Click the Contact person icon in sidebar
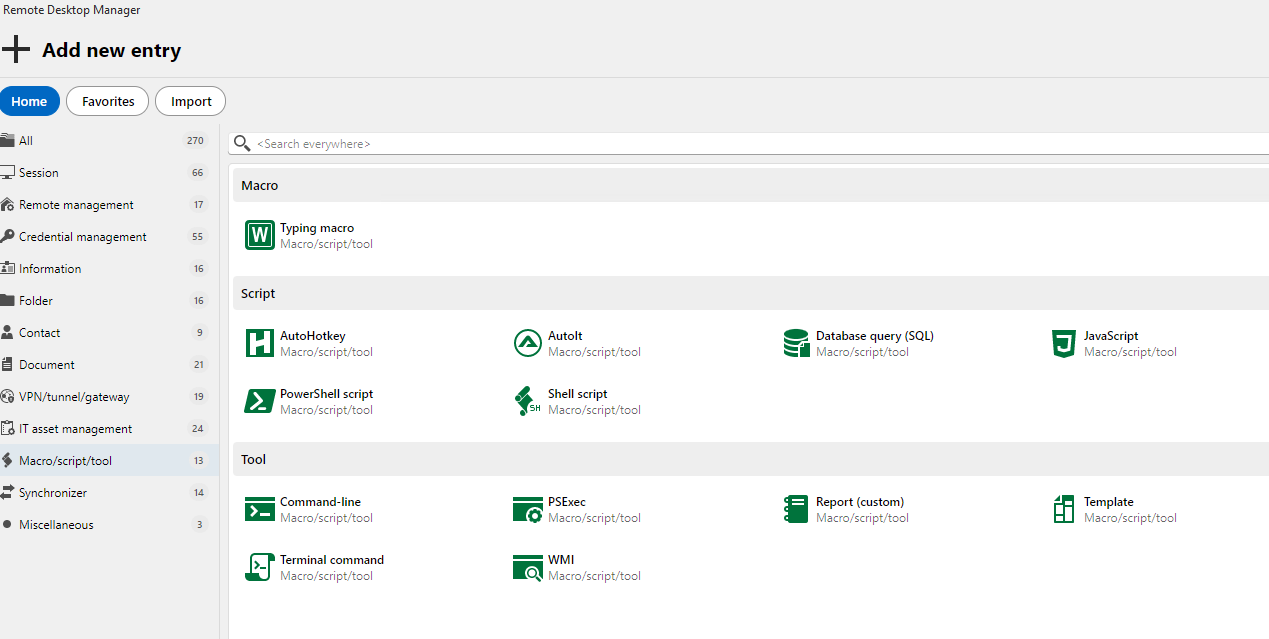 7,332
